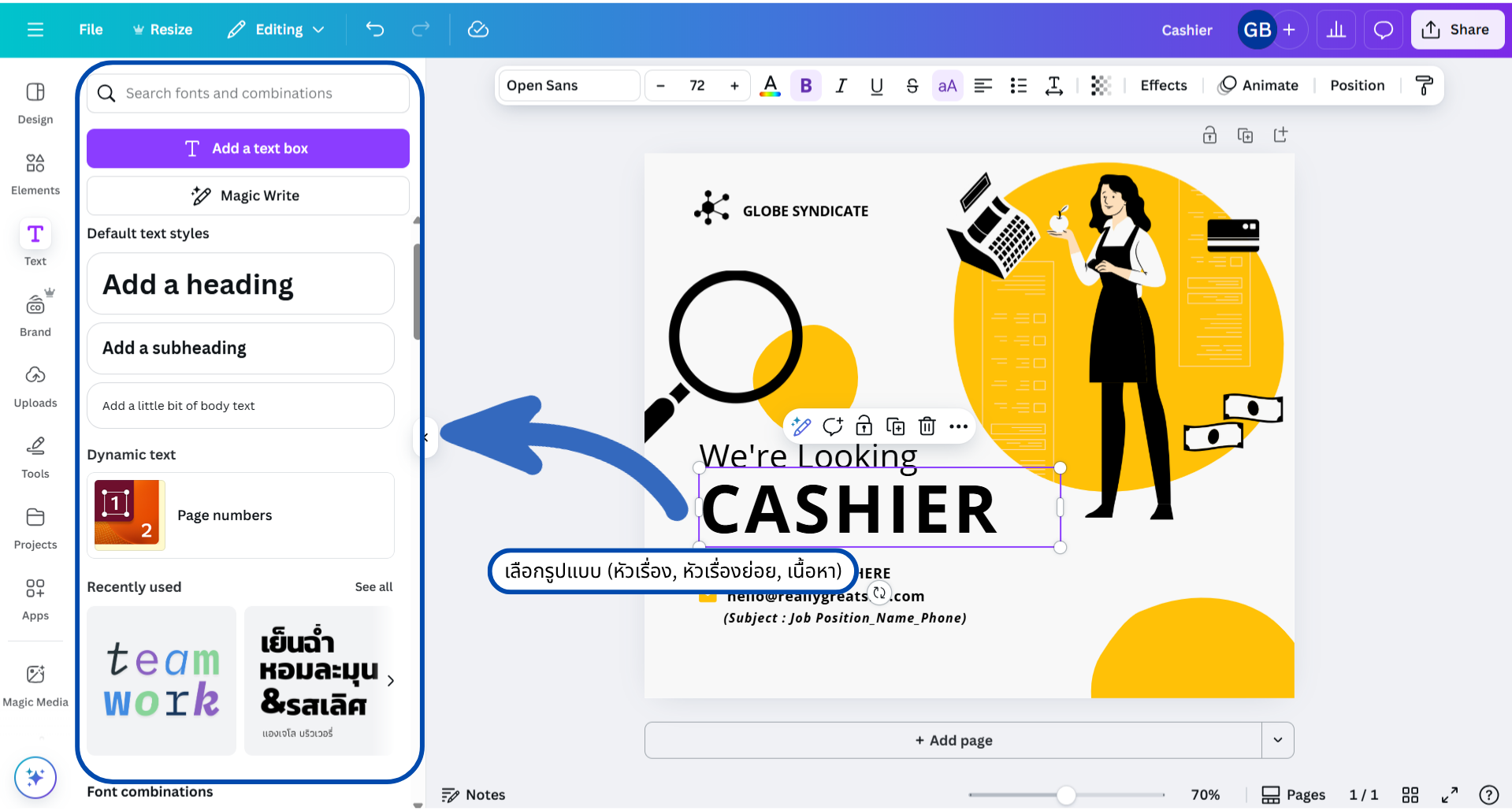Click See all recently used link
The height and width of the screenshot is (811, 1512).
pos(373,587)
